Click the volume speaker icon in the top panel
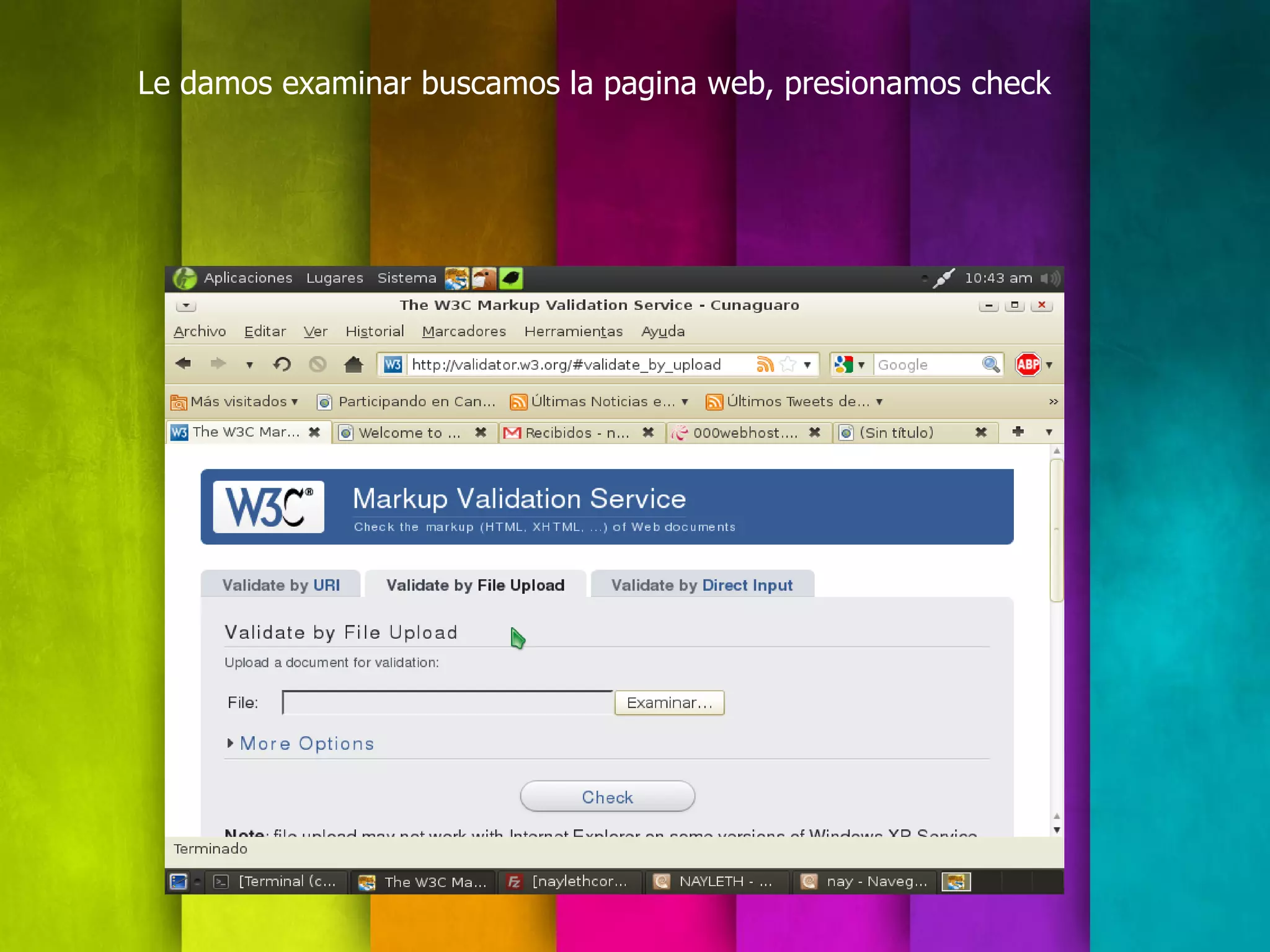 click(x=1050, y=278)
